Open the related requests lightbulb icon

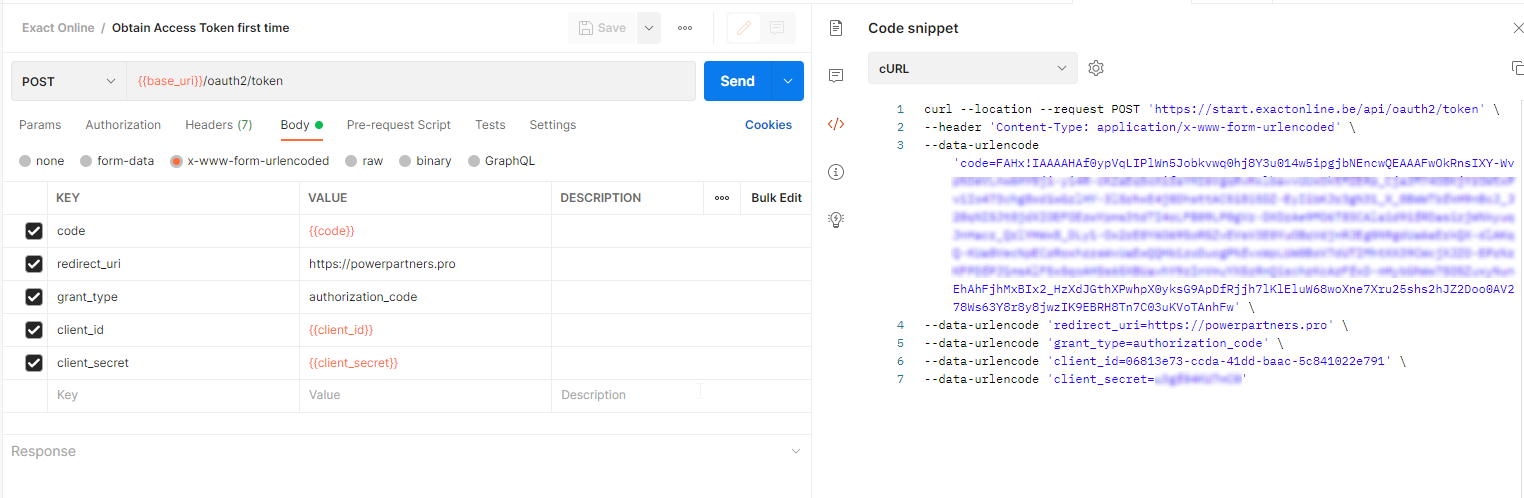pyautogui.click(x=837, y=220)
